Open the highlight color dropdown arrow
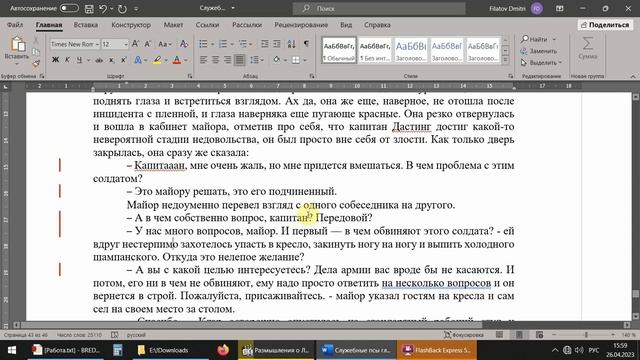The height and width of the screenshot is (360, 640). point(166,60)
